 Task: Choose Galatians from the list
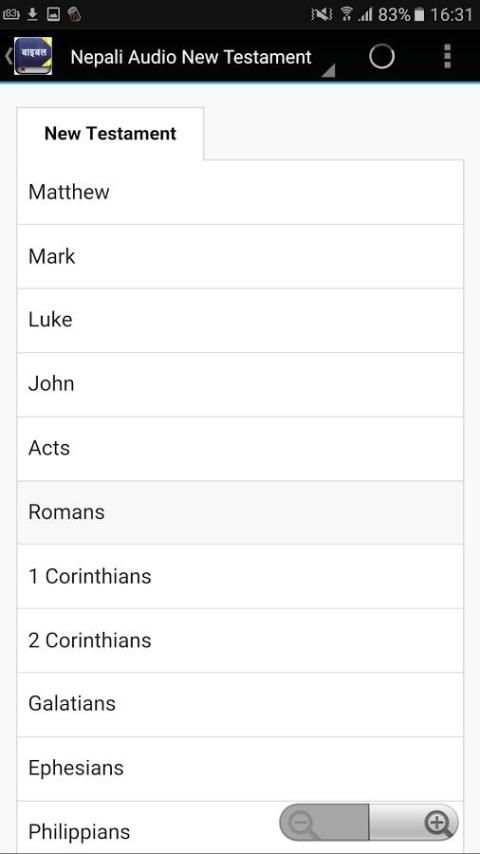240,704
